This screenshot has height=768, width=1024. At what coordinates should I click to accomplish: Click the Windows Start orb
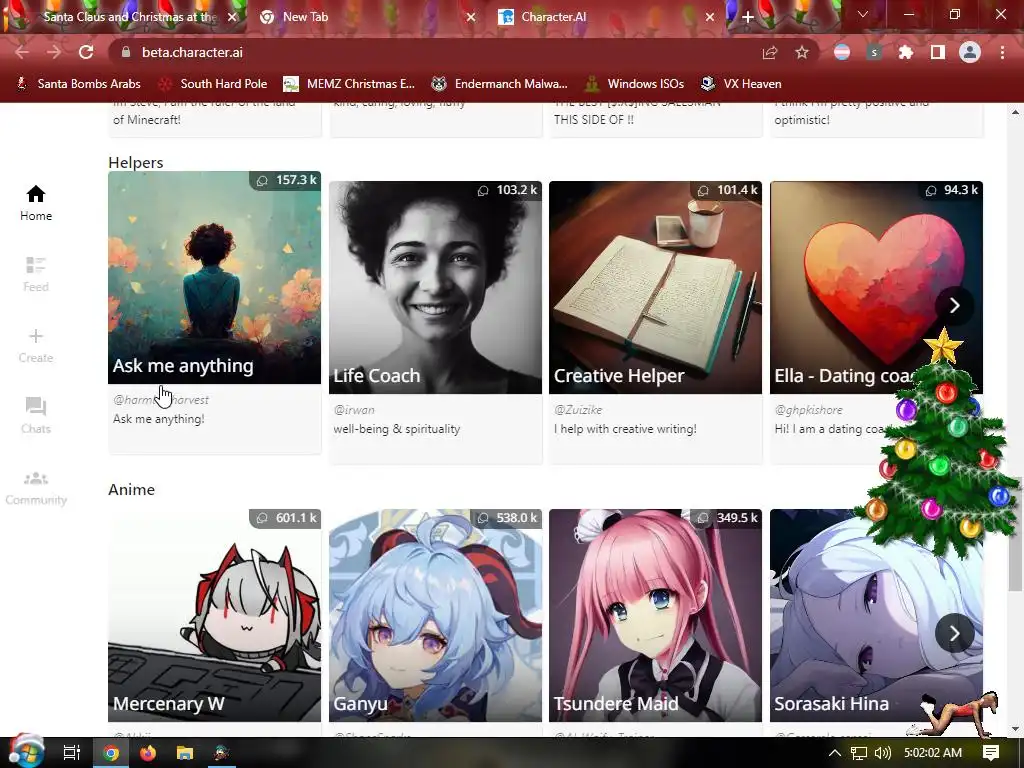[x=26, y=752]
